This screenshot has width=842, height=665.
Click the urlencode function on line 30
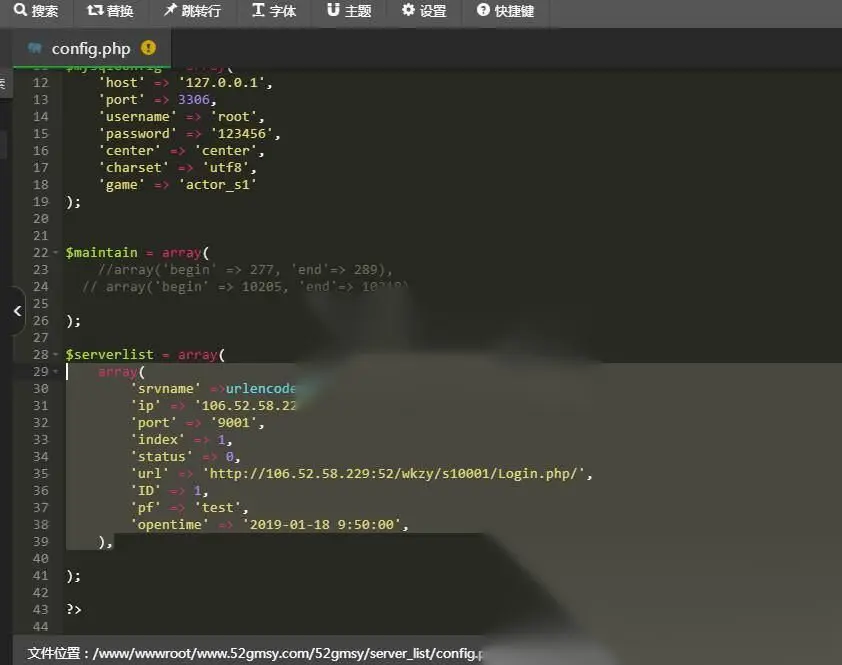pos(260,389)
